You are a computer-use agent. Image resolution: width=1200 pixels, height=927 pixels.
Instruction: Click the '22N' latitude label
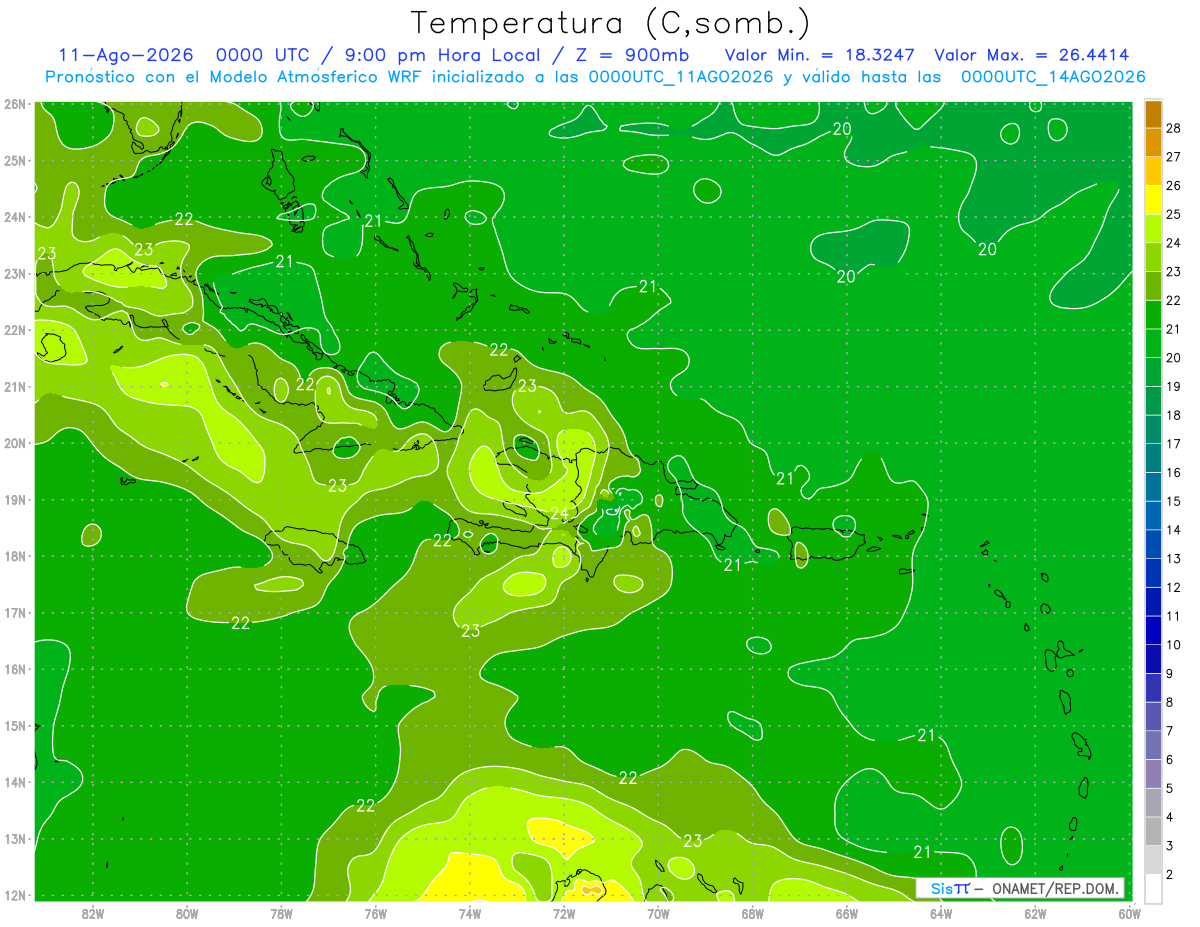[x=14, y=330]
